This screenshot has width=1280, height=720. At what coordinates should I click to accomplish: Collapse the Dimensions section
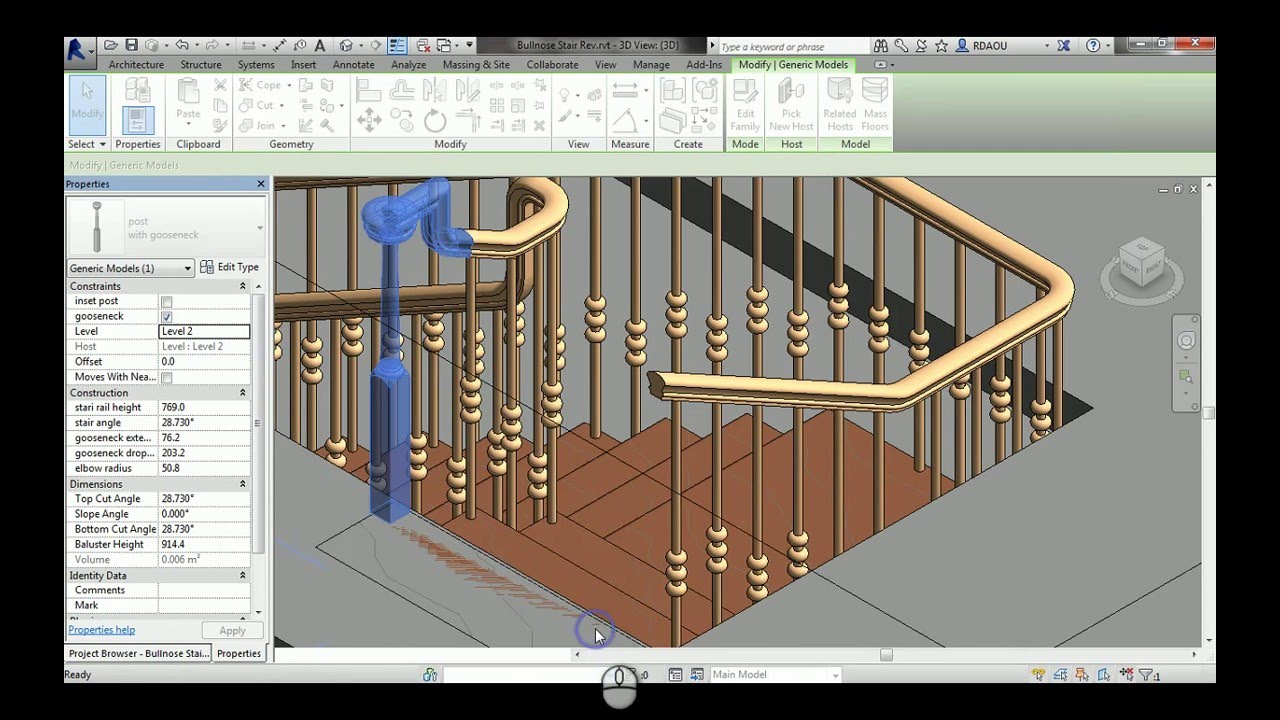click(x=242, y=484)
